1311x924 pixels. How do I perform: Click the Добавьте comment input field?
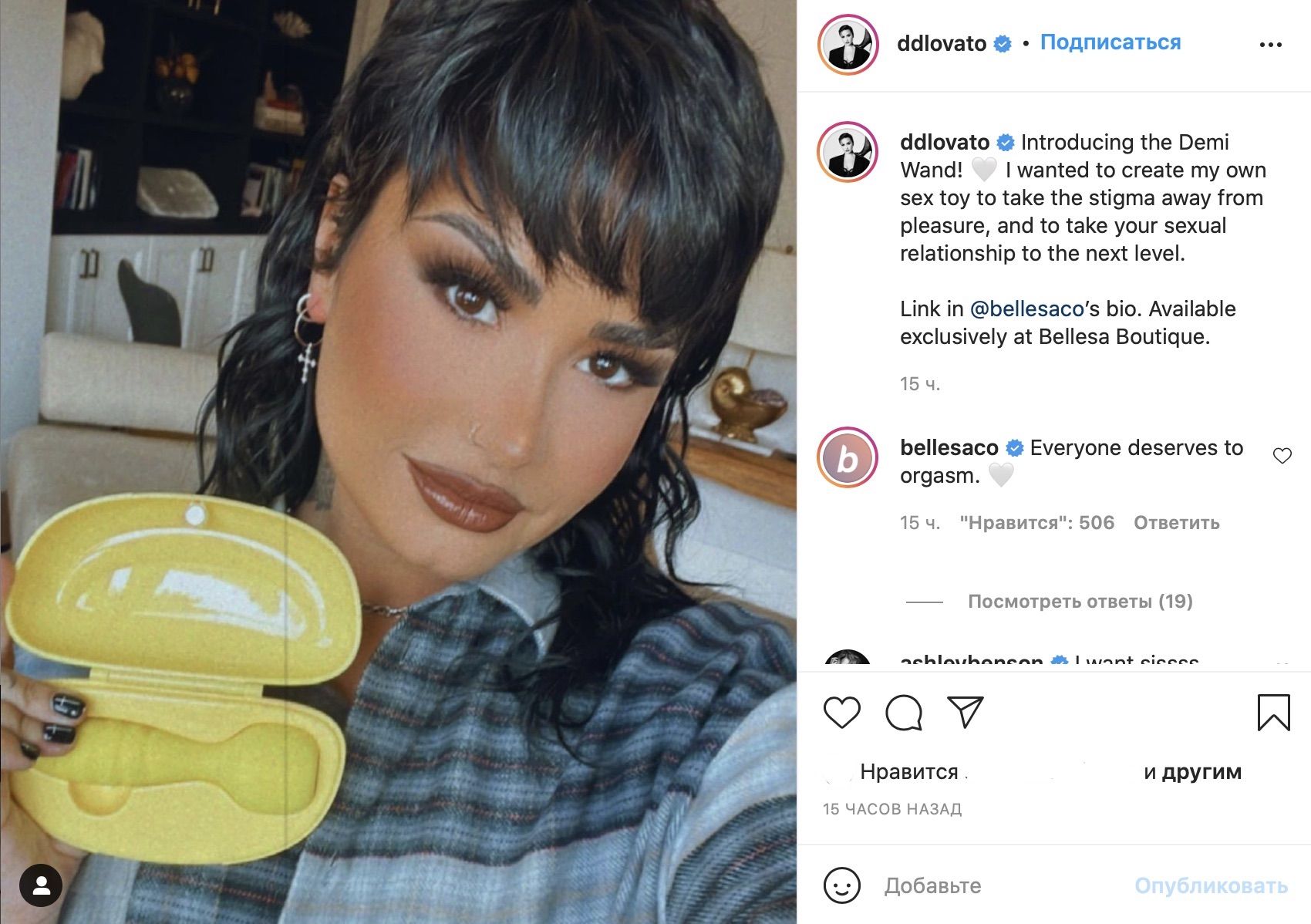(1003, 885)
